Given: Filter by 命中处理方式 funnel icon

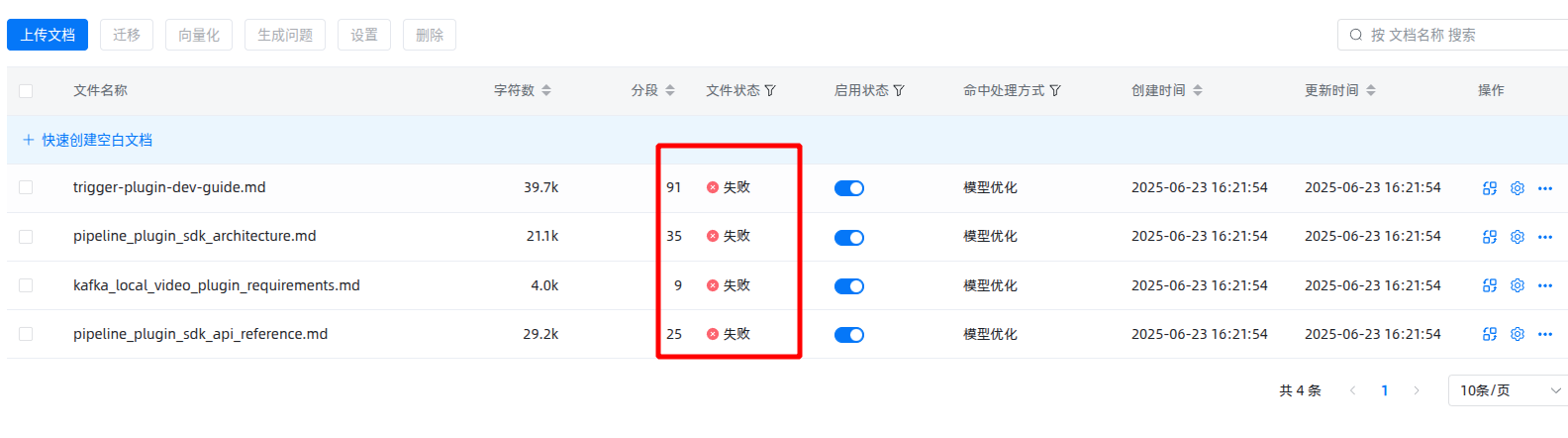Looking at the screenshot, I should (x=1055, y=90).
